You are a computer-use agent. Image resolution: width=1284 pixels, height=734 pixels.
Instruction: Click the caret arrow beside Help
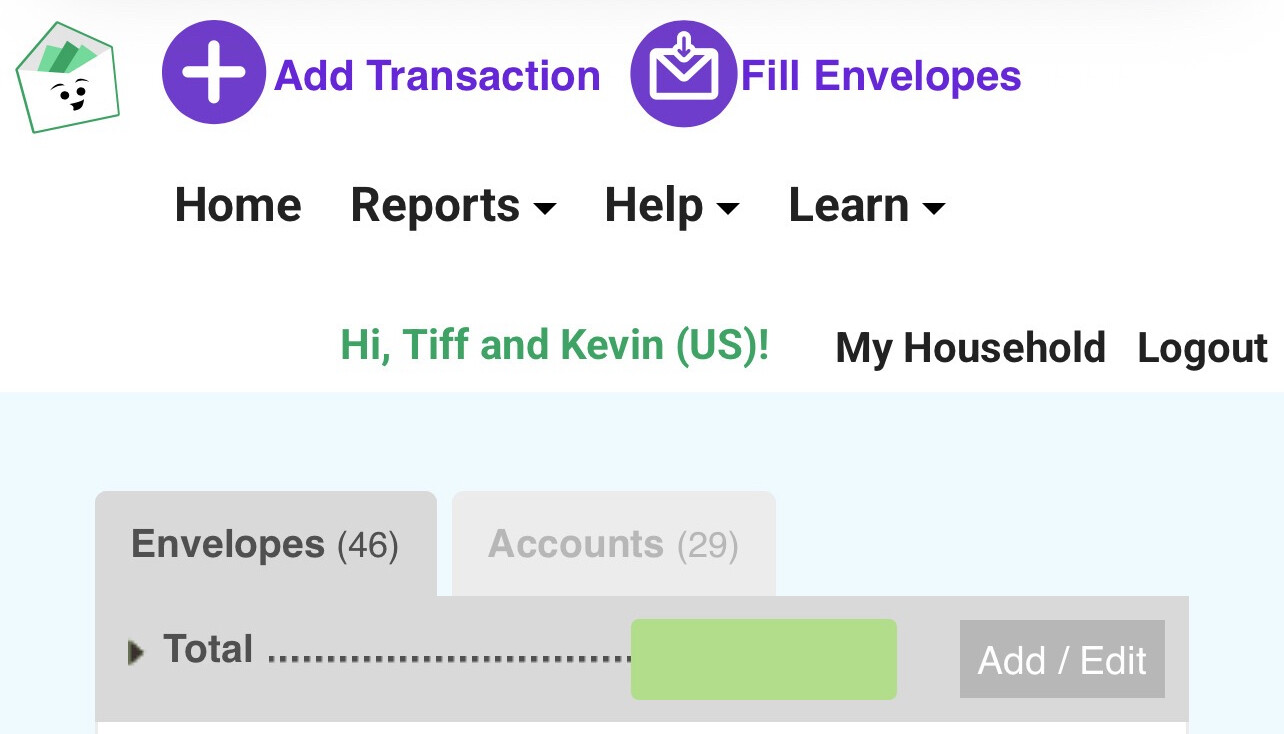(x=728, y=209)
